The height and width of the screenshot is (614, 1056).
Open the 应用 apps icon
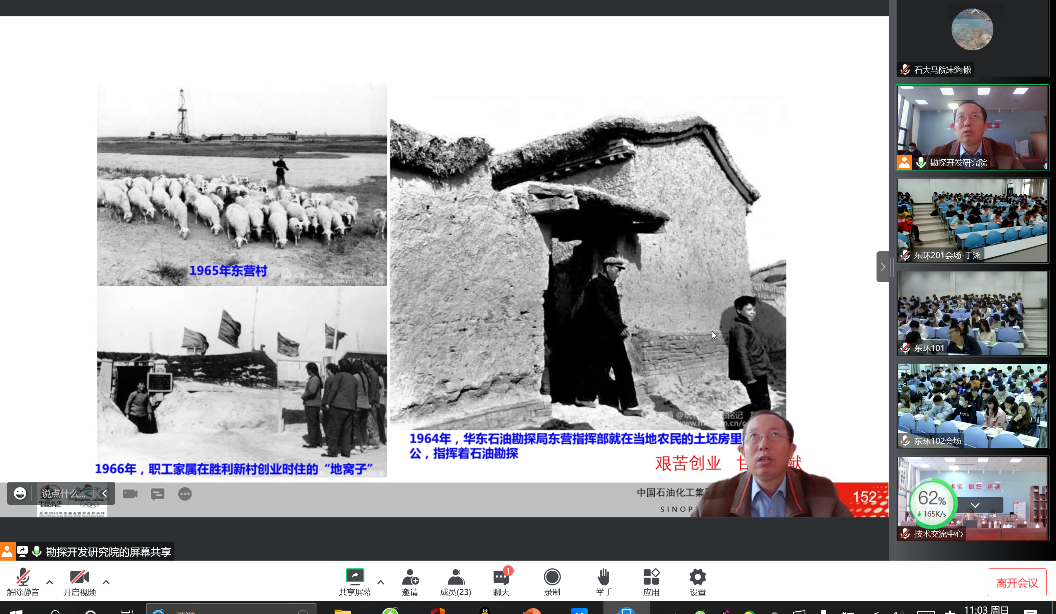tap(651, 581)
